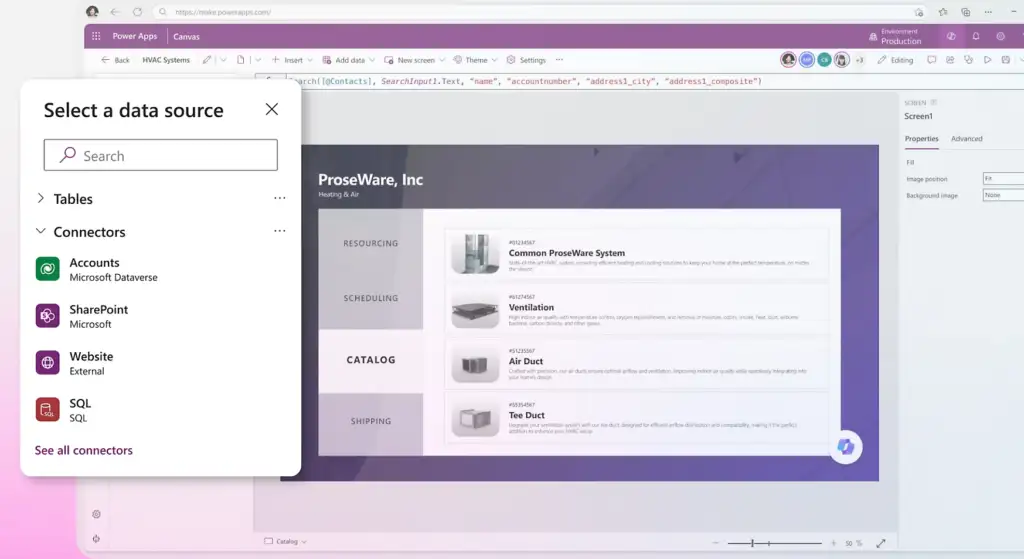
Task: Switch to the Advanced tab
Action: tap(967, 139)
